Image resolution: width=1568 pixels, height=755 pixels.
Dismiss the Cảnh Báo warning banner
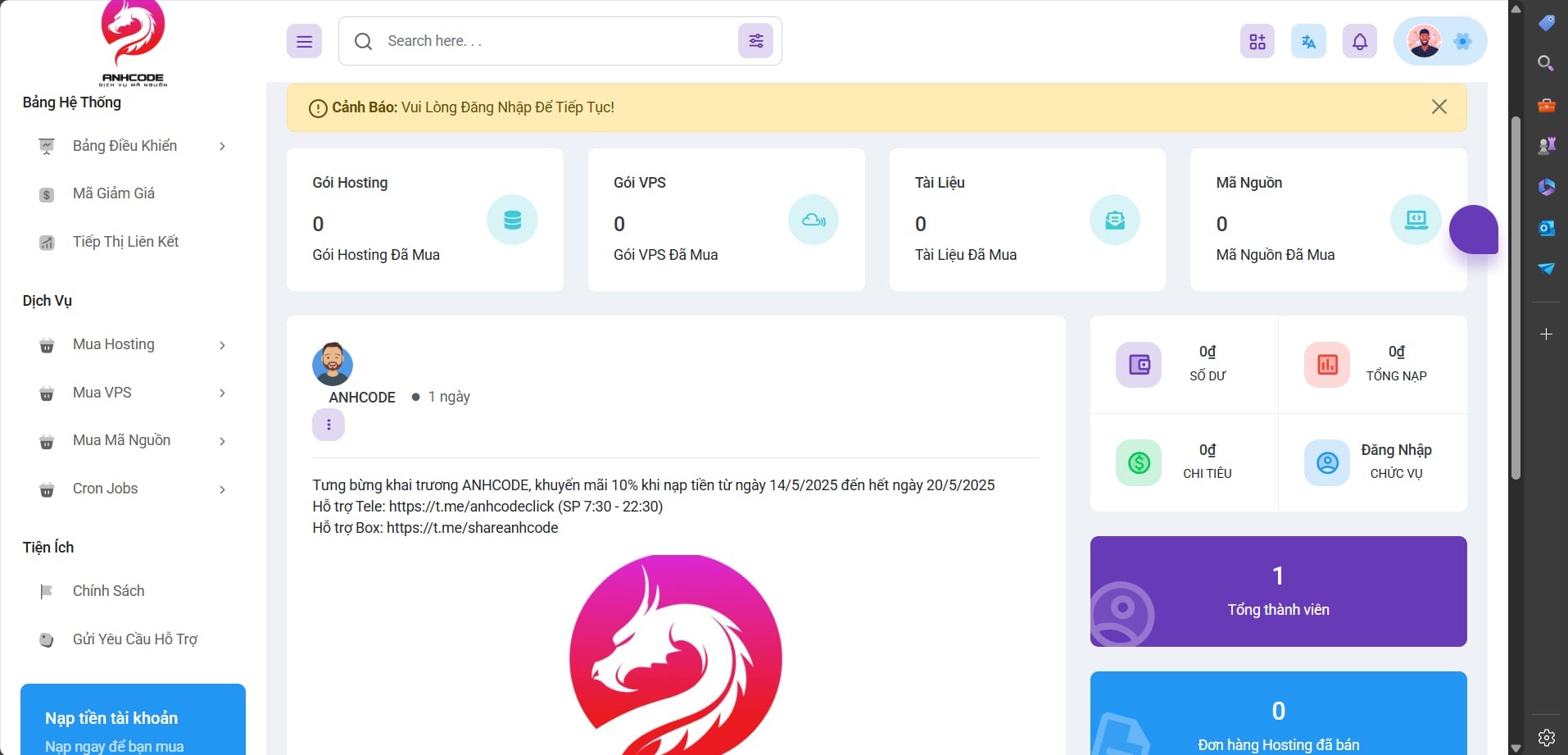click(1439, 107)
